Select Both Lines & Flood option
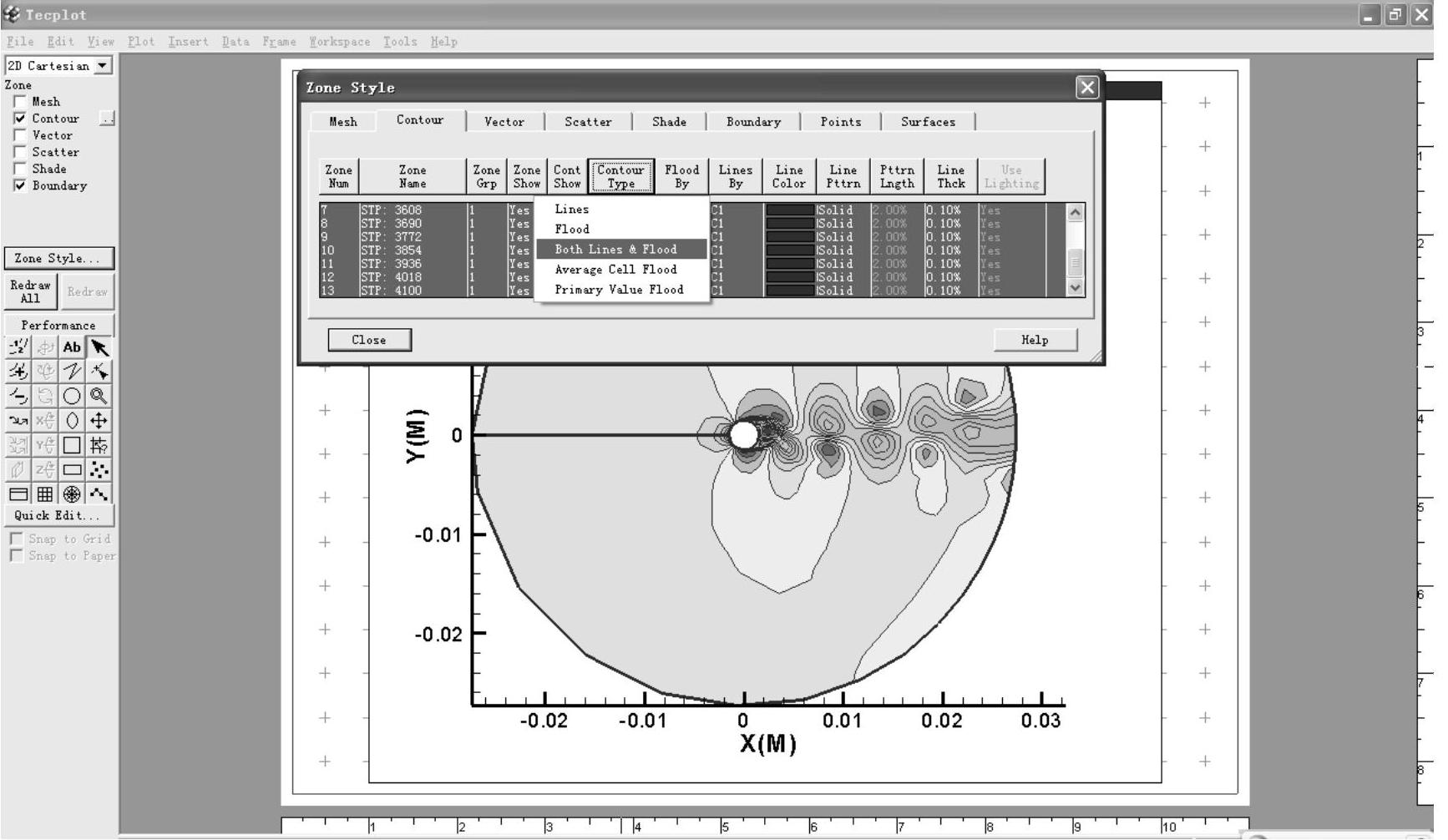 pos(621,249)
